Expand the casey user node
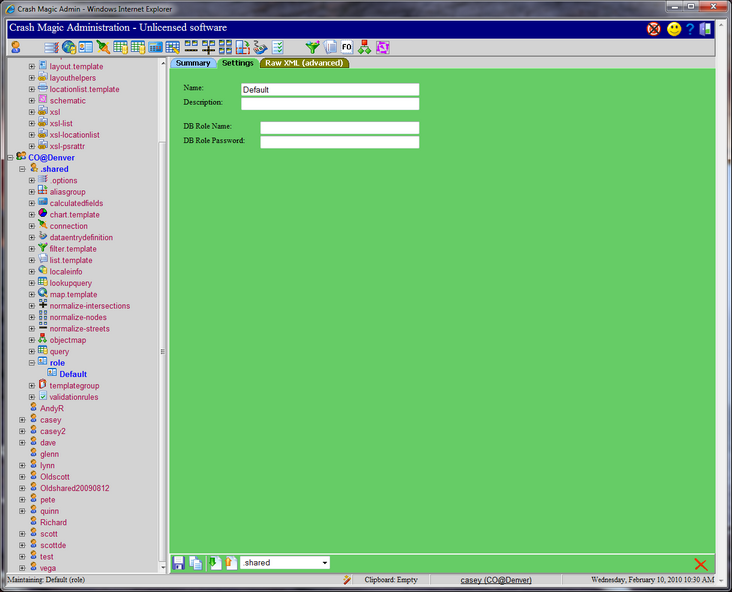732x592 pixels. (22, 420)
